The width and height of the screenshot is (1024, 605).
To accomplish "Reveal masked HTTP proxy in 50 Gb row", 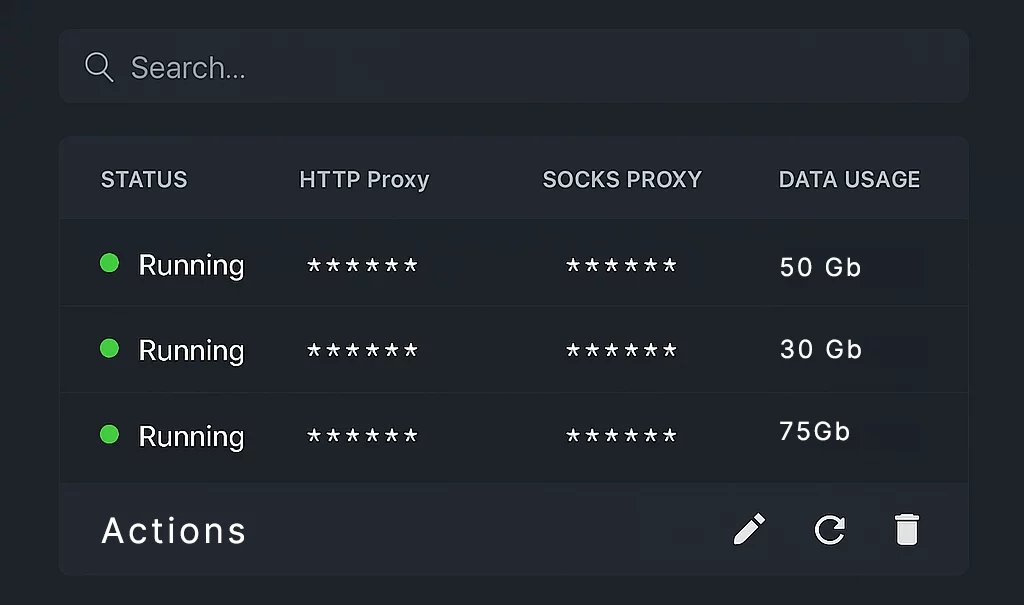I will 362,267.
